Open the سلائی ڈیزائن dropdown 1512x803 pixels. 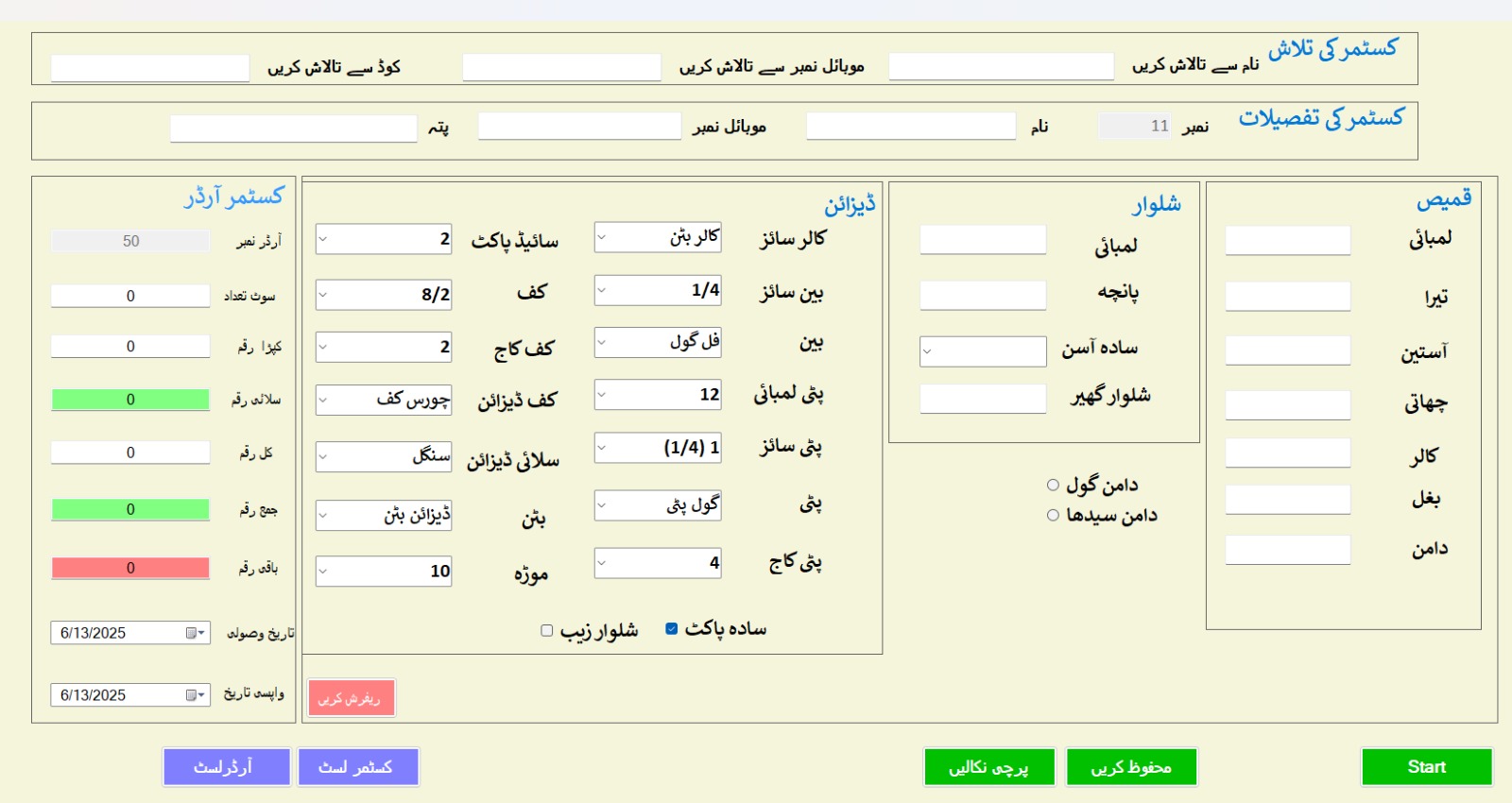(323, 457)
